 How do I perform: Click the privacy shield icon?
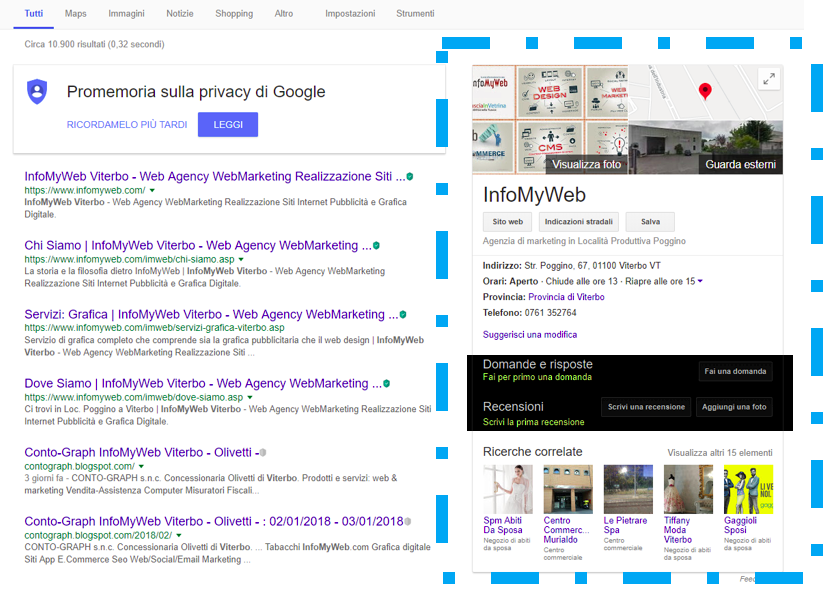[x=37, y=92]
